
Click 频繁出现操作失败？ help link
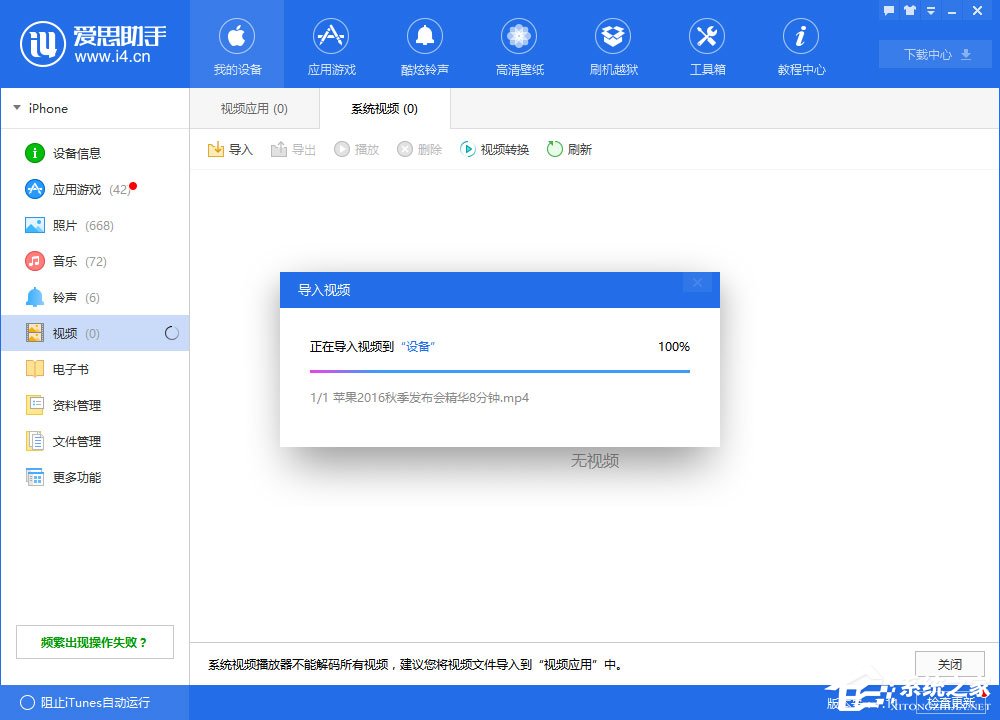pyautogui.click(x=94, y=642)
